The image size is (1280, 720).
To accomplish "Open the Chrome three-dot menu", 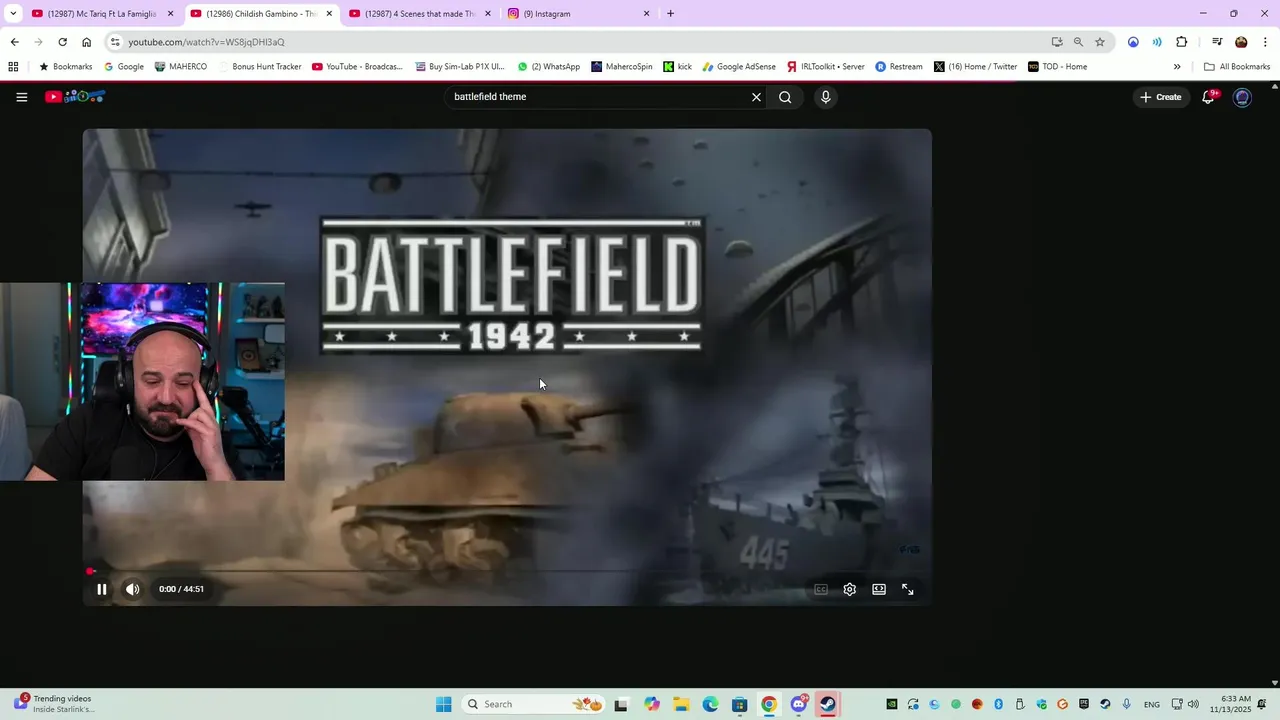I will click(1265, 42).
